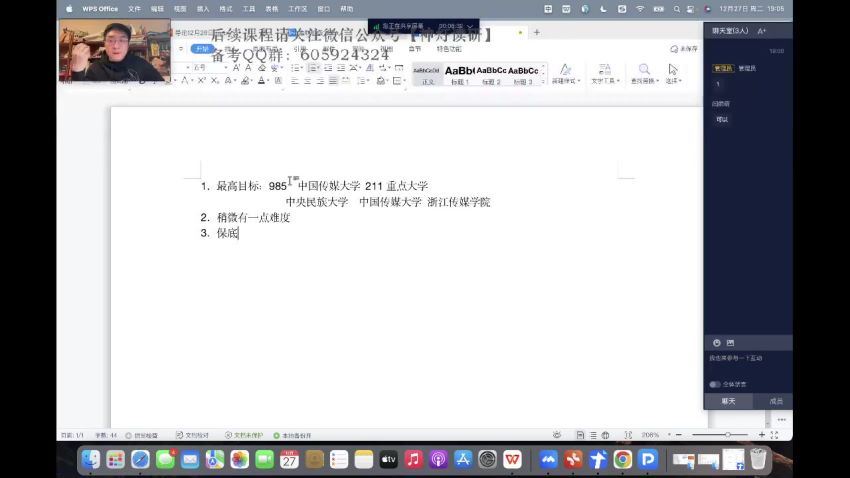Image resolution: width=850 pixels, height=478 pixels.
Task: Open the 编辑 menu in menu bar
Action: [x=157, y=9]
